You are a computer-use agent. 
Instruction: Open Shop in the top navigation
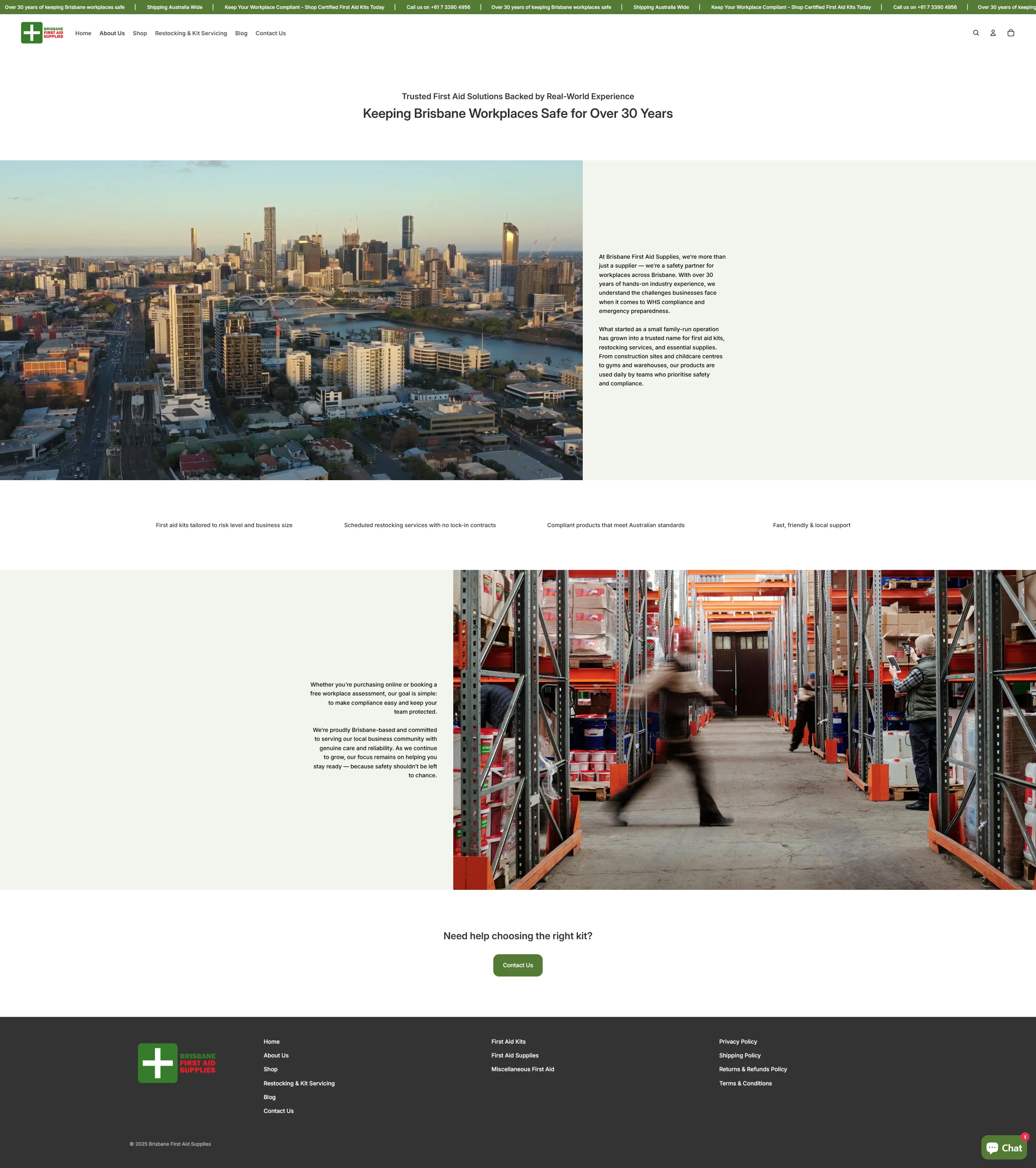140,33
